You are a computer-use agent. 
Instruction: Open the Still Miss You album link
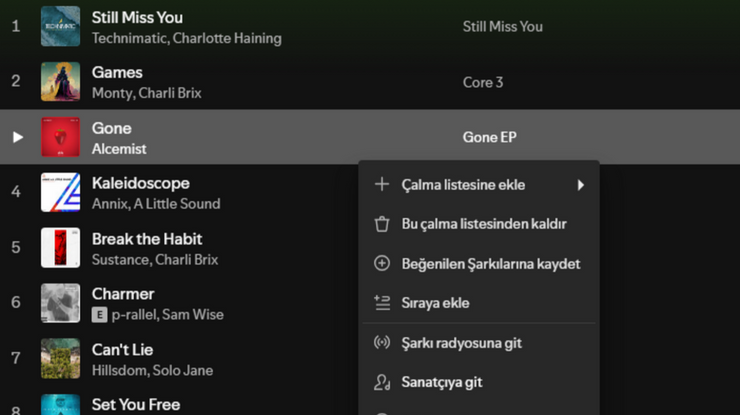point(503,26)
